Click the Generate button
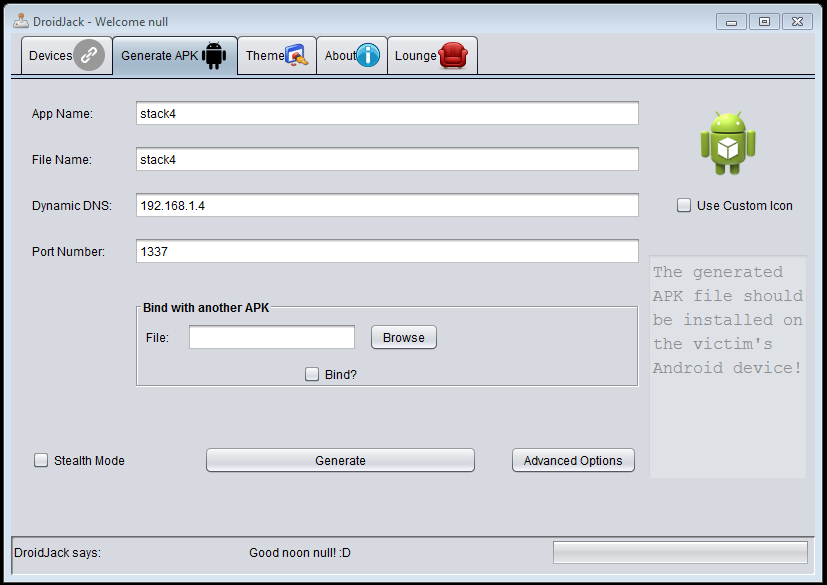Viewport: 827px width, 585px height. click(x=340, y=461)
